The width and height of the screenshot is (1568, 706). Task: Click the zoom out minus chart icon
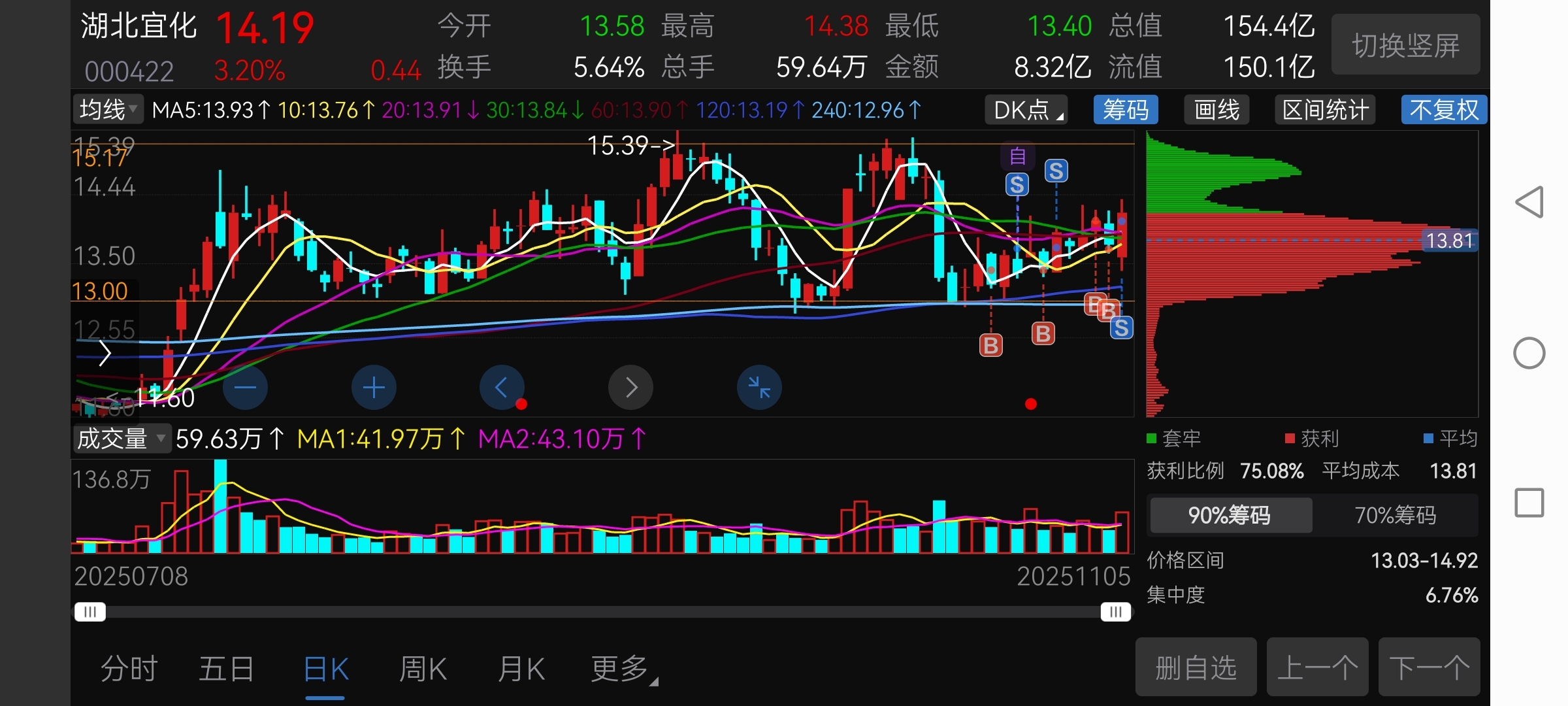pyautogui.click(x=245, y=388)
